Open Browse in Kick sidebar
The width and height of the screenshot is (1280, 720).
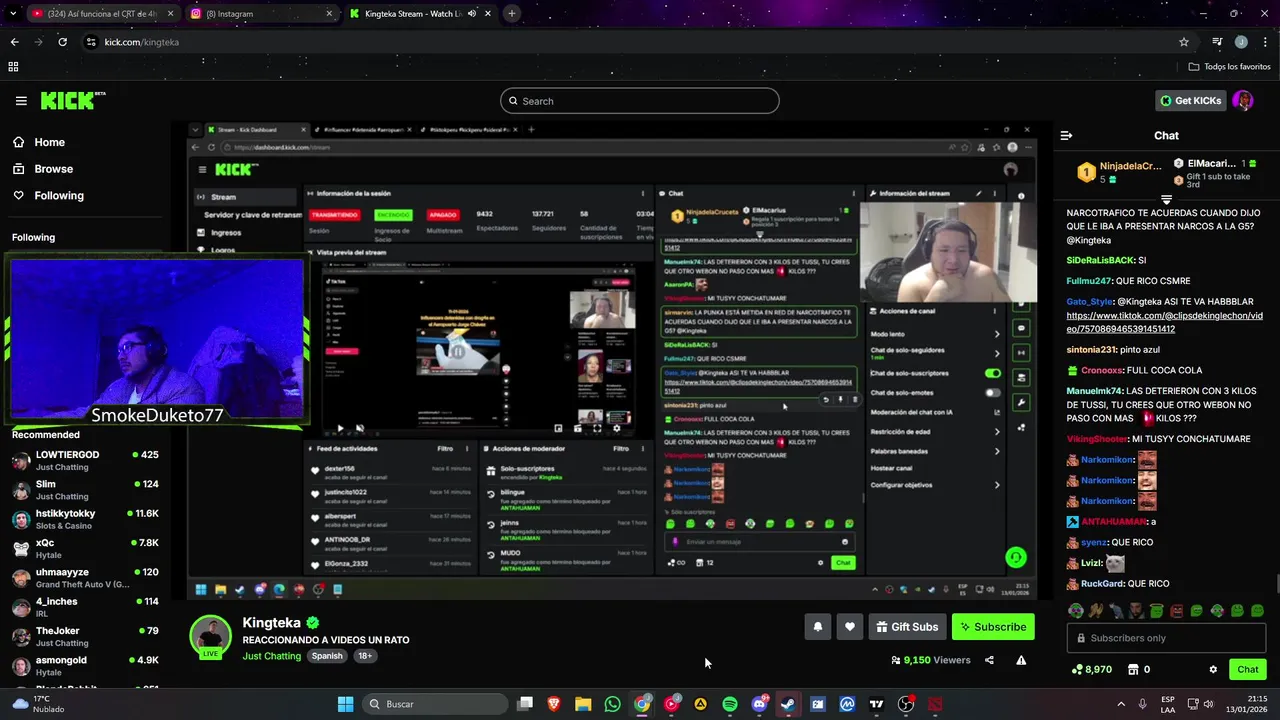pos(42,169)
